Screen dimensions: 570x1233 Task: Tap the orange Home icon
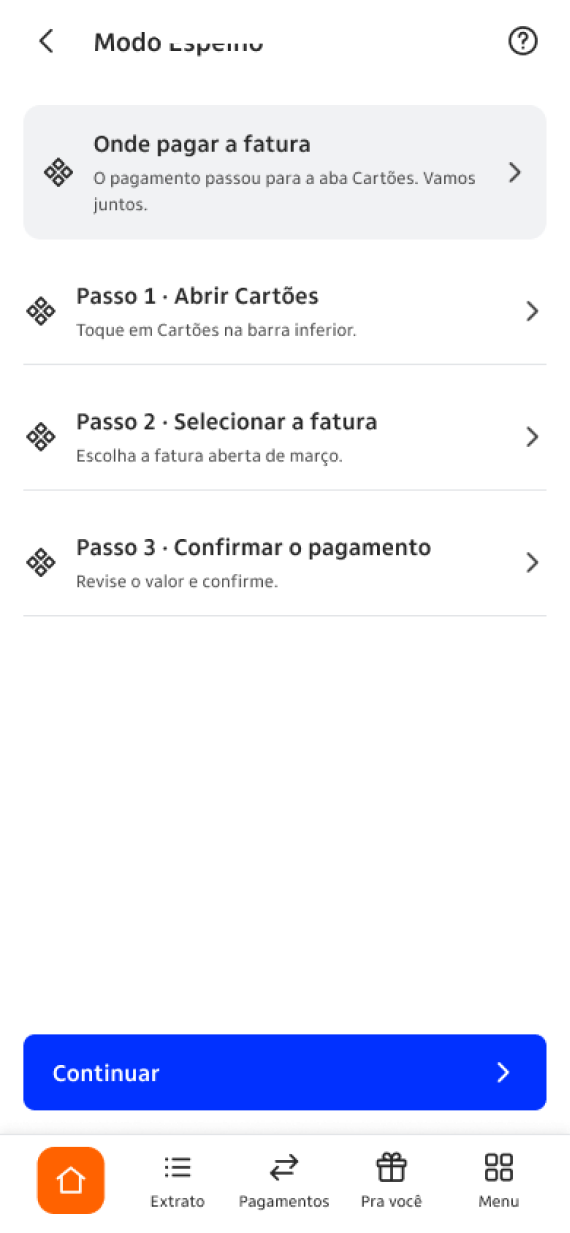[x=71, y=1180]
